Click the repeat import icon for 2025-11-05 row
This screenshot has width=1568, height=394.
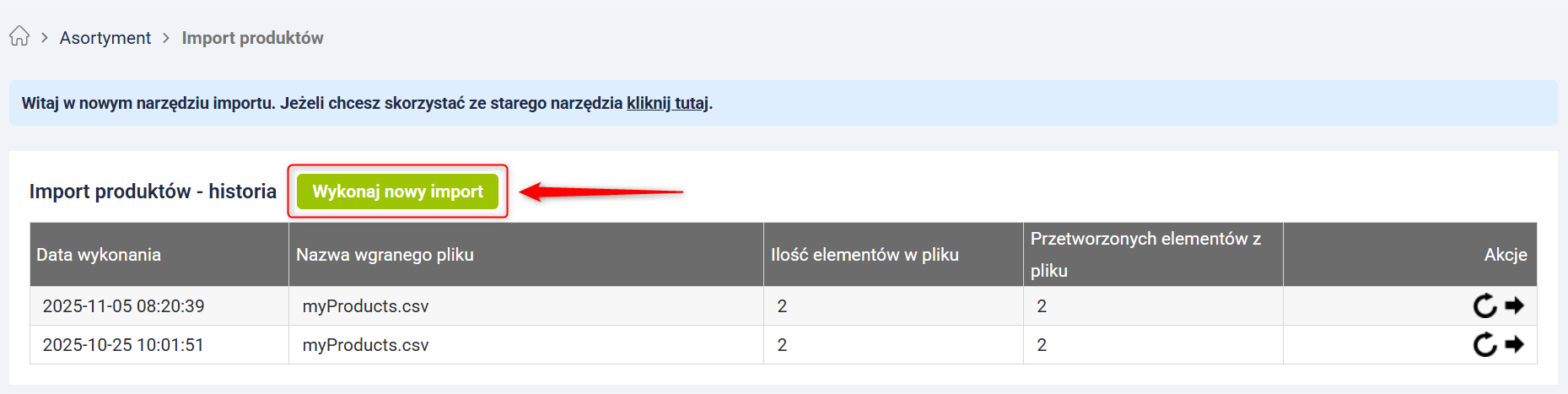click(x=1484, y=305)
